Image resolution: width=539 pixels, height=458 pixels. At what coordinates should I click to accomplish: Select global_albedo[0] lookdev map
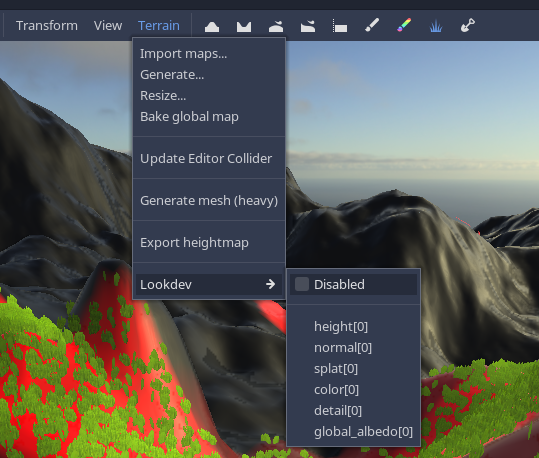353,431
